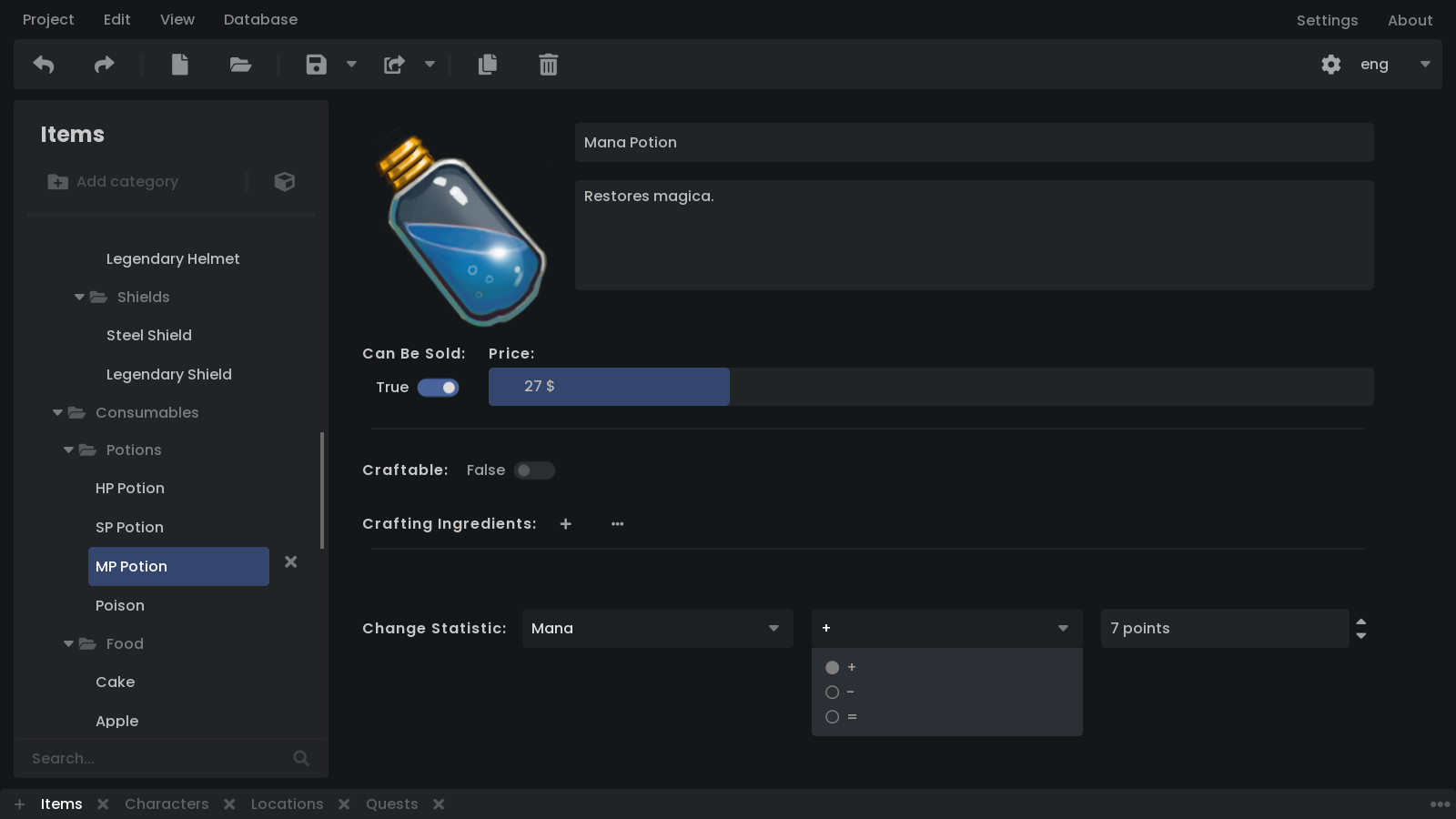Enable the Craftable toggle
The image size is (1456, 819).
coord(534,470)
